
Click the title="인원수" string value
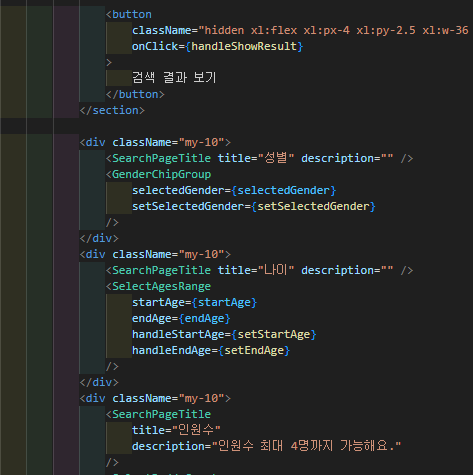point(196,430)
